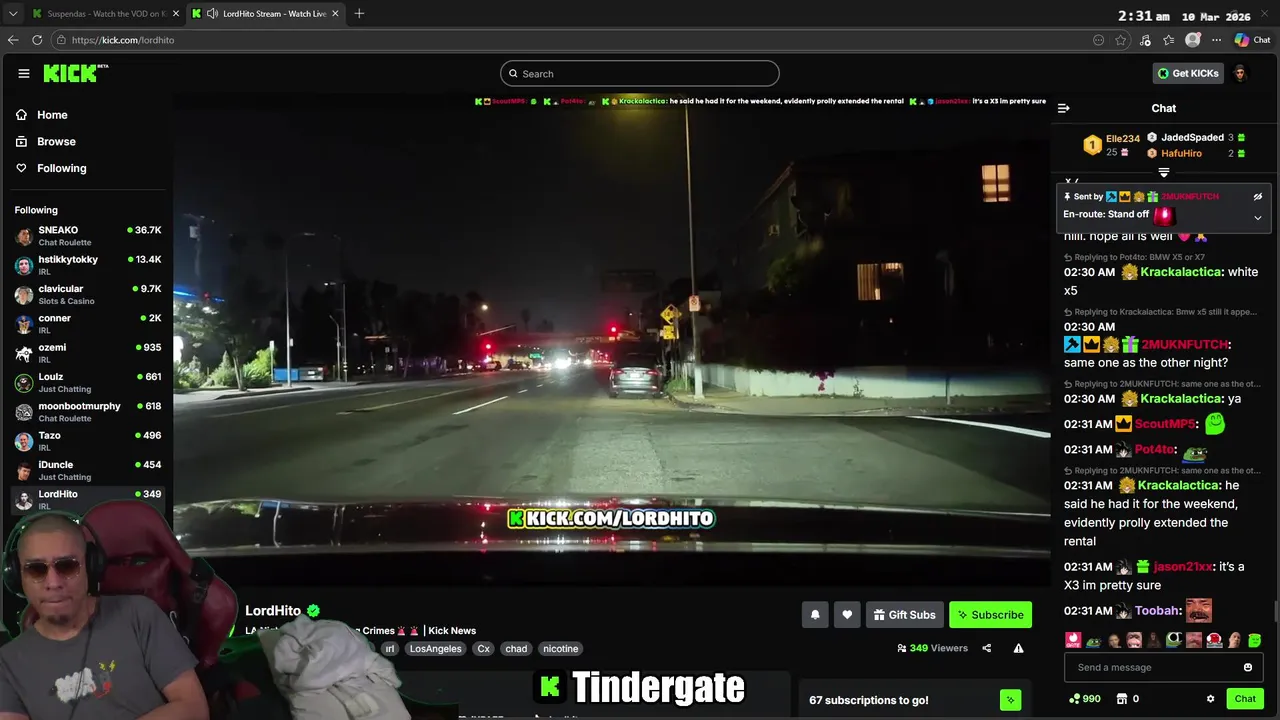
Task: Click Elle234 top gifter
Action: [1122, 139]
